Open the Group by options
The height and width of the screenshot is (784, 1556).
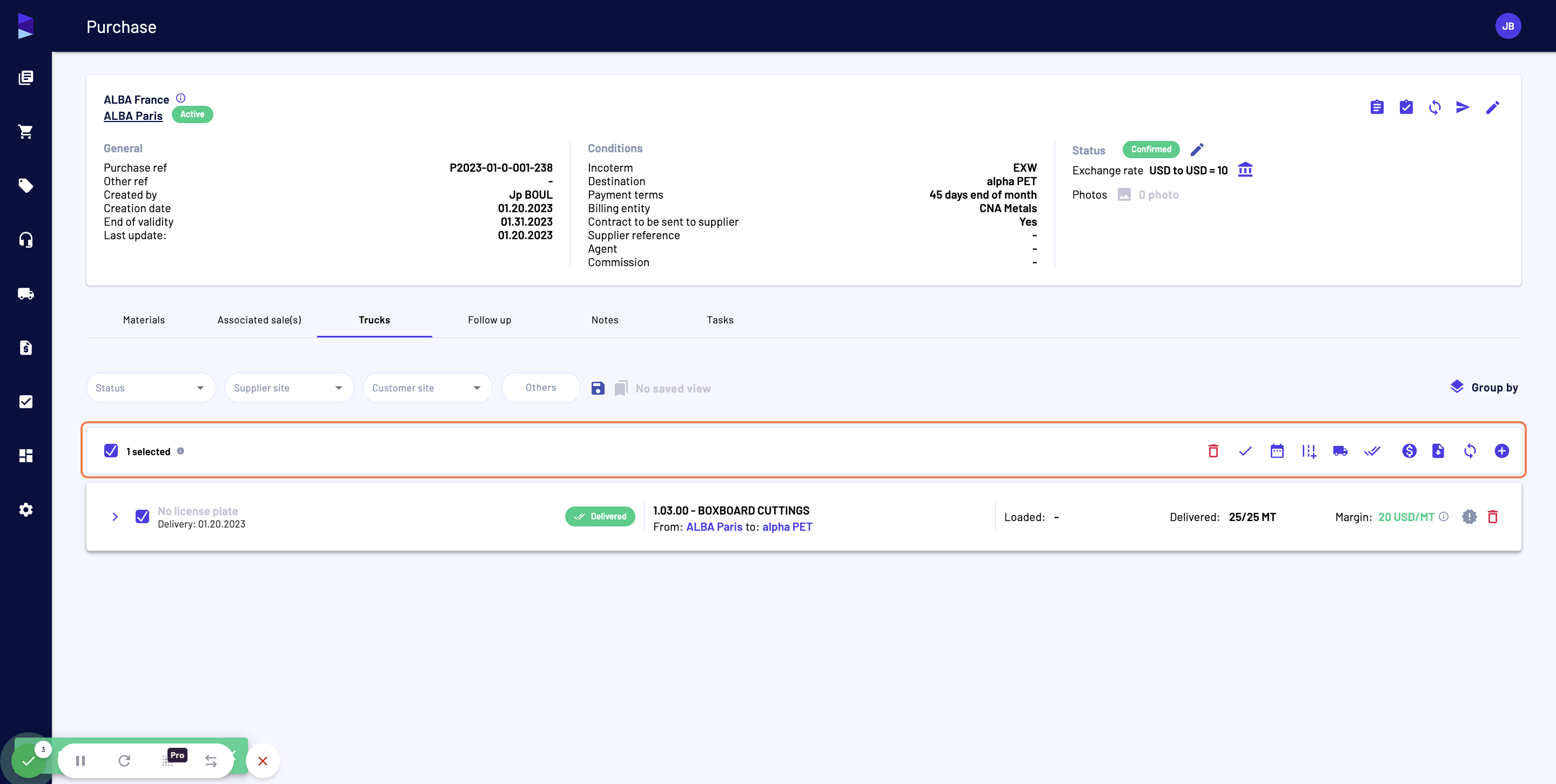tap(1484, 388)
